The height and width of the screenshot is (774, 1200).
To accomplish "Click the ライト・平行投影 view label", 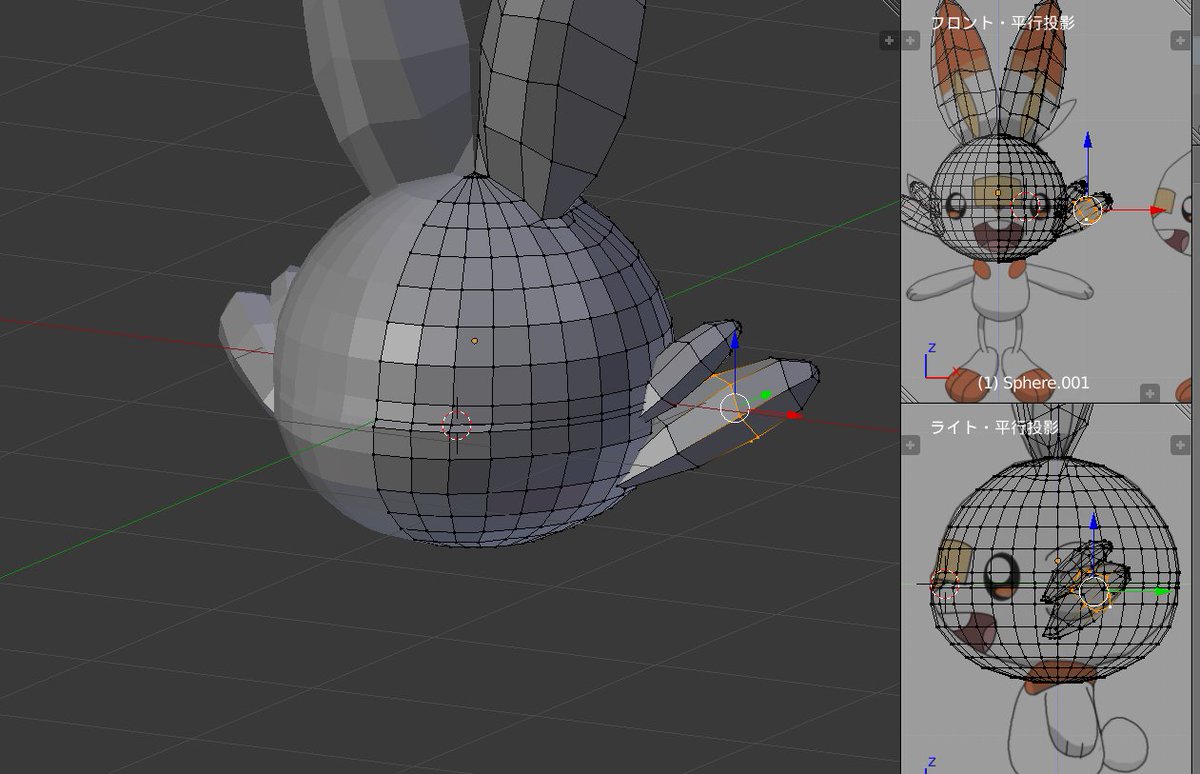I will pos(993,427).
